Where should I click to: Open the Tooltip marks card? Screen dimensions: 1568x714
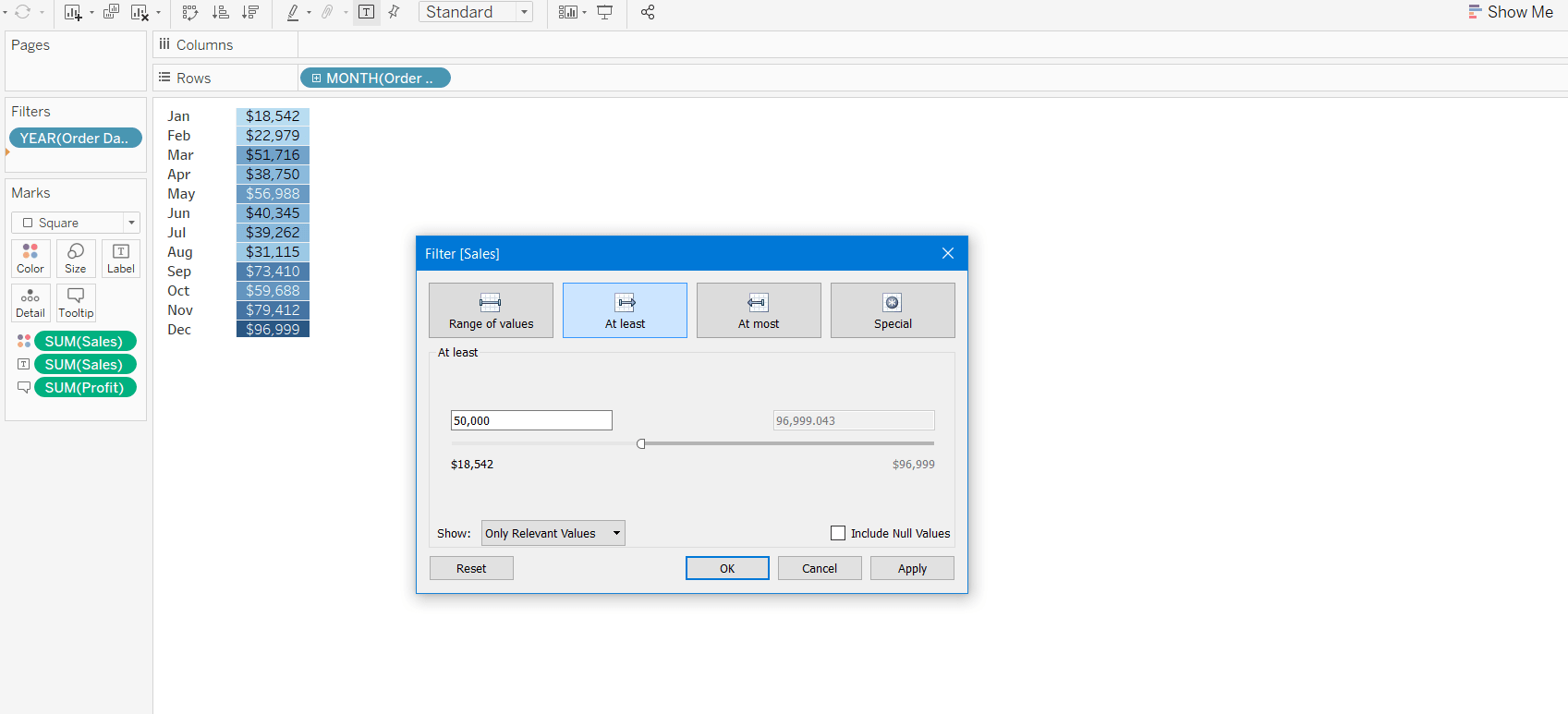(76, 302)
